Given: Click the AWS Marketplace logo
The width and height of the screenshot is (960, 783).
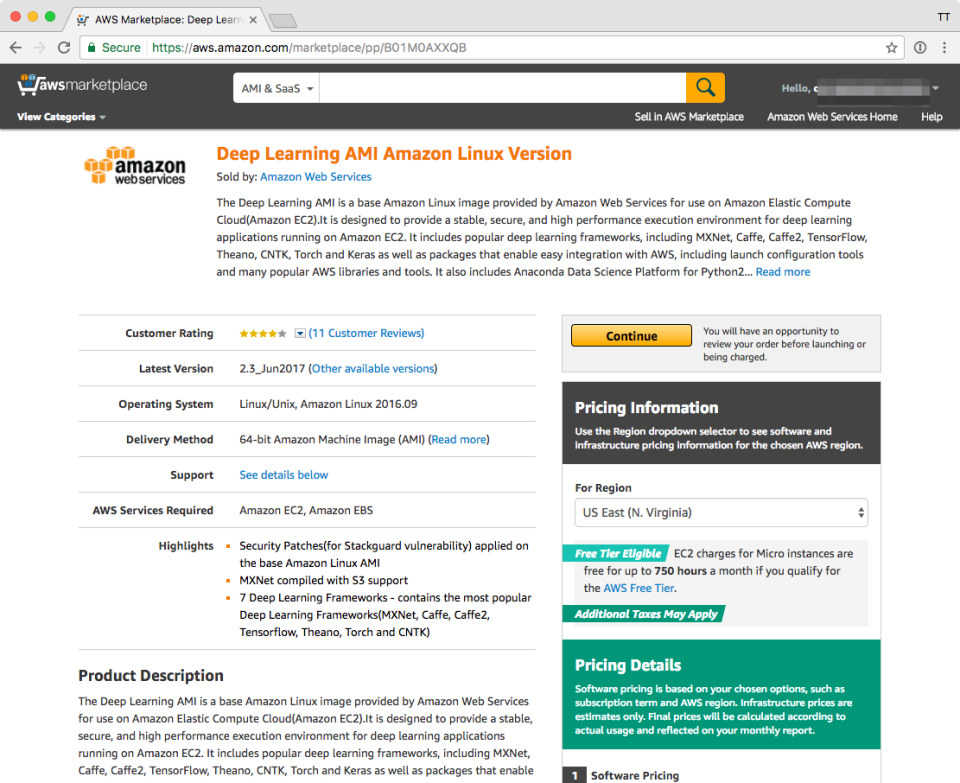Looking at the screenshot, I should [81, 85].
